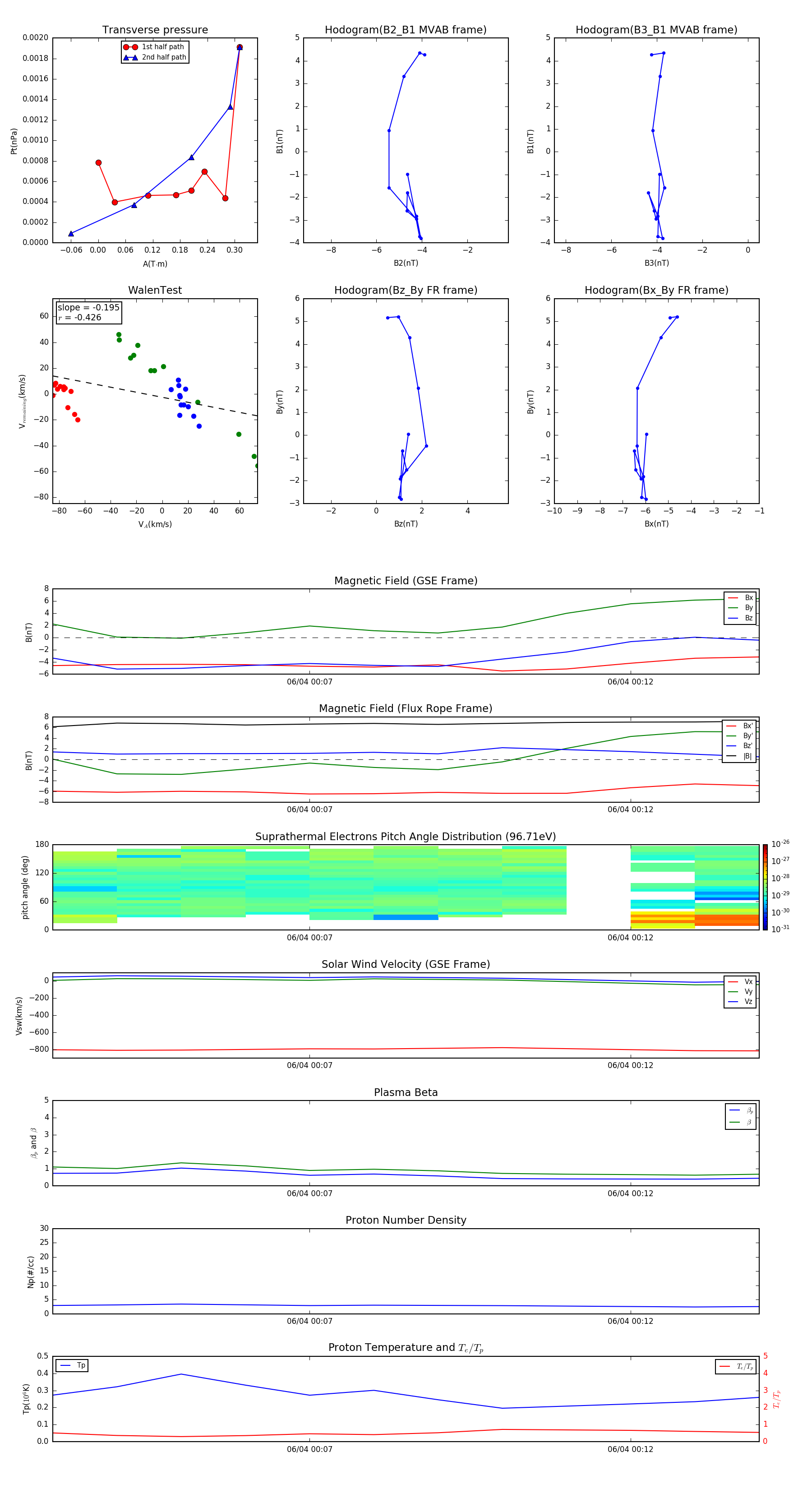Click '06/04 00:12' tick under GSE magnetic field
812x1489 pixels.
pyautogui.click(x=631, y=682)
